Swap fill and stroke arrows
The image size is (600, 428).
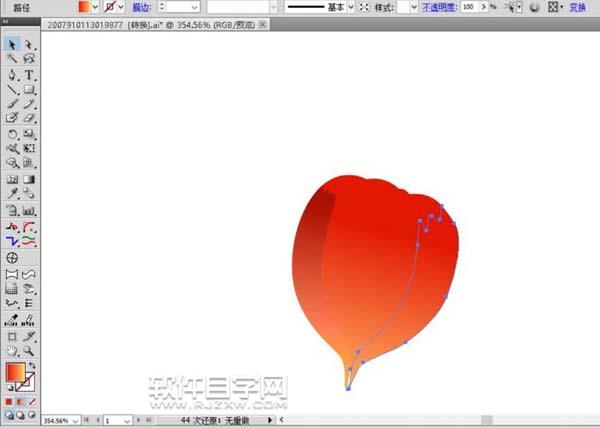click(x=32, y=365)
